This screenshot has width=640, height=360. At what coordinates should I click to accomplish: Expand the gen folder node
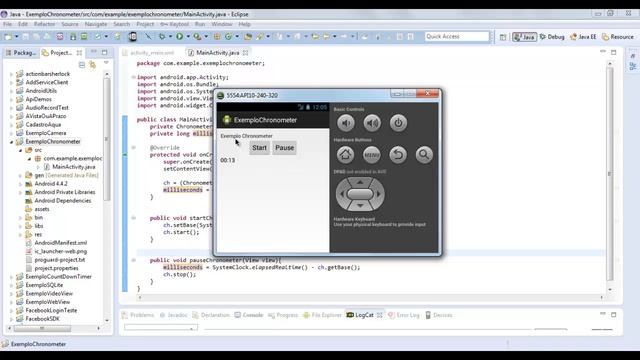tap(20, 176)
